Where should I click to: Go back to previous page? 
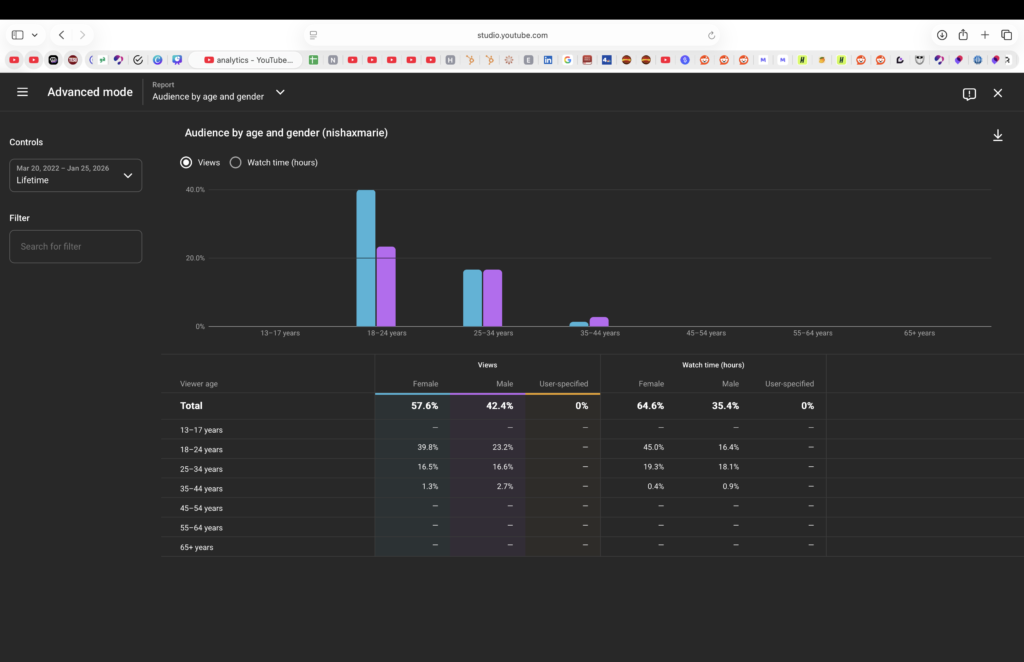61,35
